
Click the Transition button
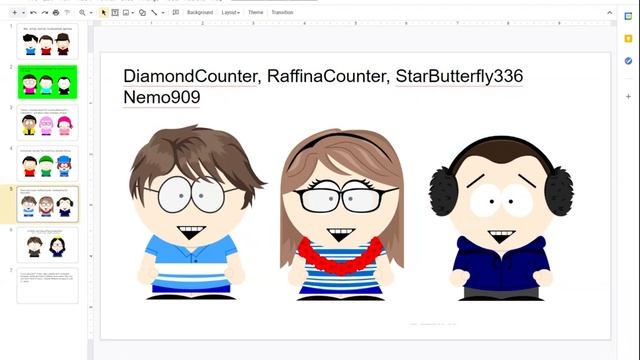coord(282,13)
